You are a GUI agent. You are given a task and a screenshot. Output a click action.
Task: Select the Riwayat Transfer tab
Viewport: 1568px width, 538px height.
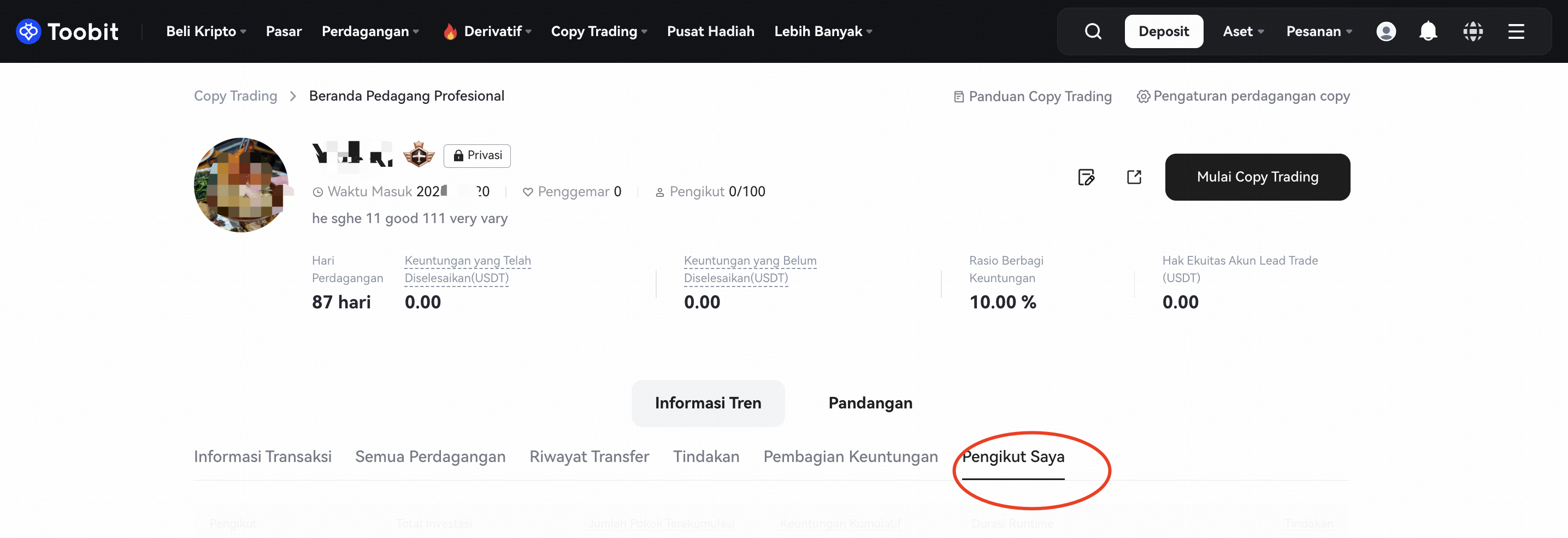click(x=588, y=457)
